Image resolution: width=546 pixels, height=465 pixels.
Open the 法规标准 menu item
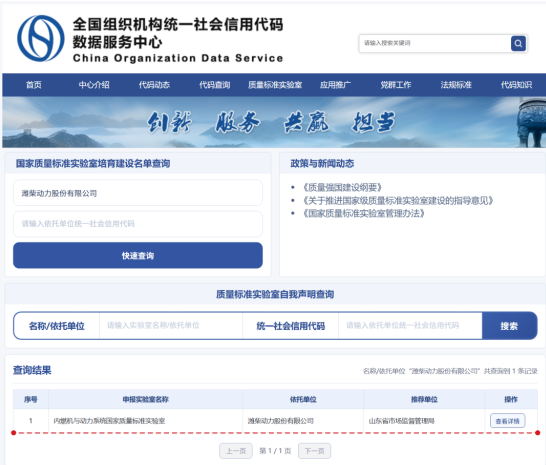click(x=456, y=85)
